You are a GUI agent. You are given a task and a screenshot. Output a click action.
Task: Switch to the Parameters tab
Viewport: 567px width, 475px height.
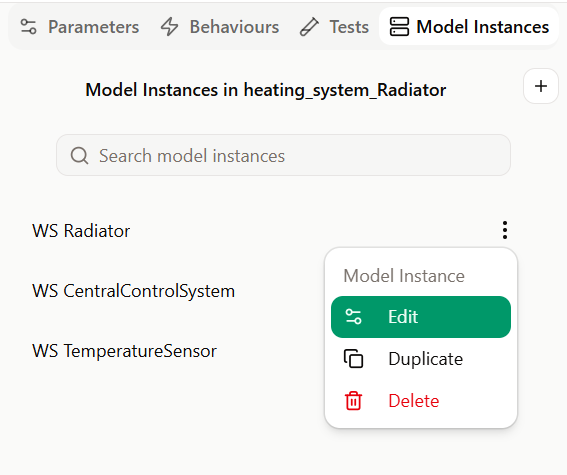click(x=80, y=27)
